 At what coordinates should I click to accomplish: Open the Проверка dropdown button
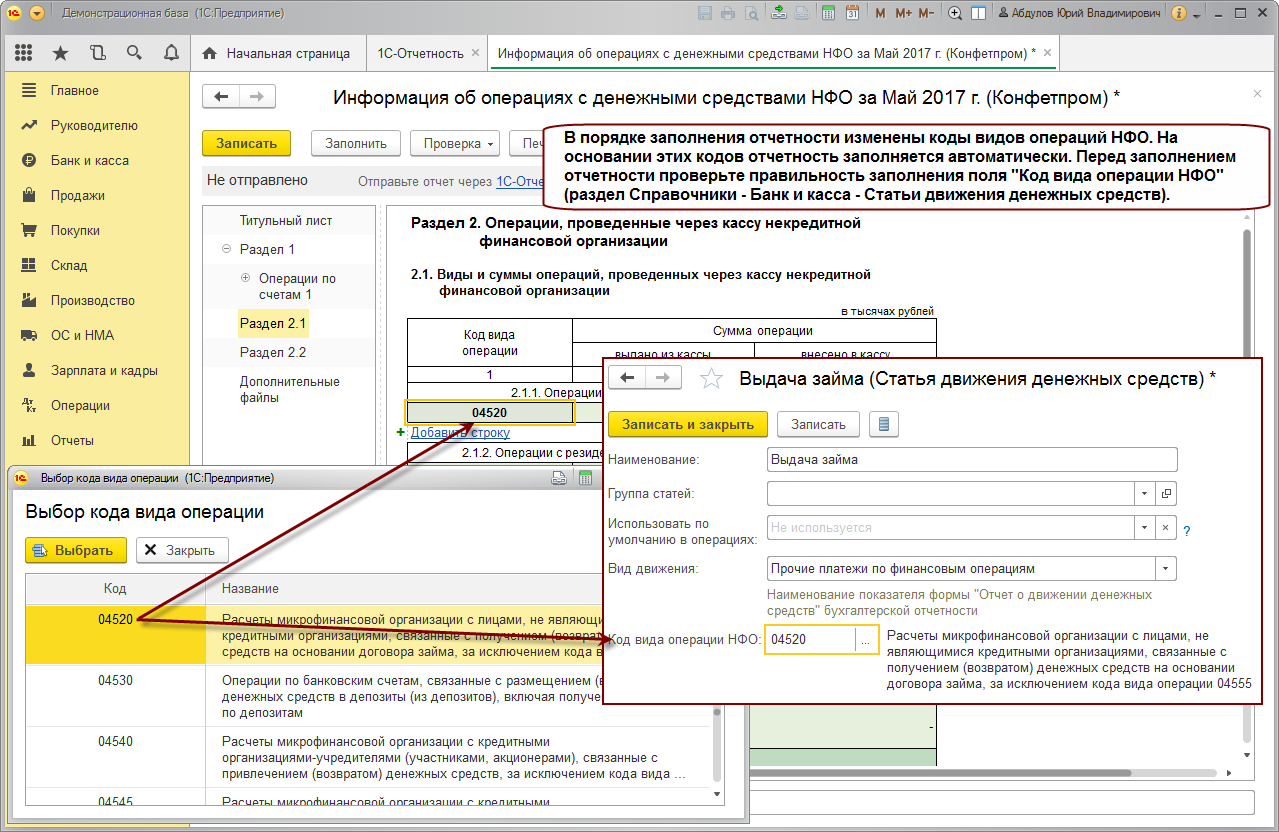[455, 143]
